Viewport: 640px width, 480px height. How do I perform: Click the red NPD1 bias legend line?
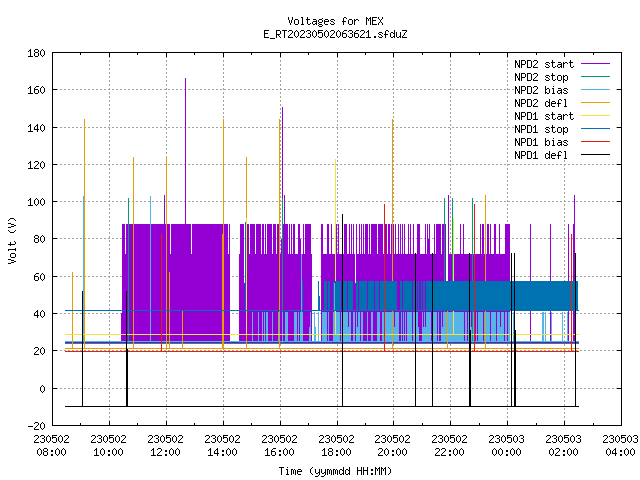pos(596,142)
